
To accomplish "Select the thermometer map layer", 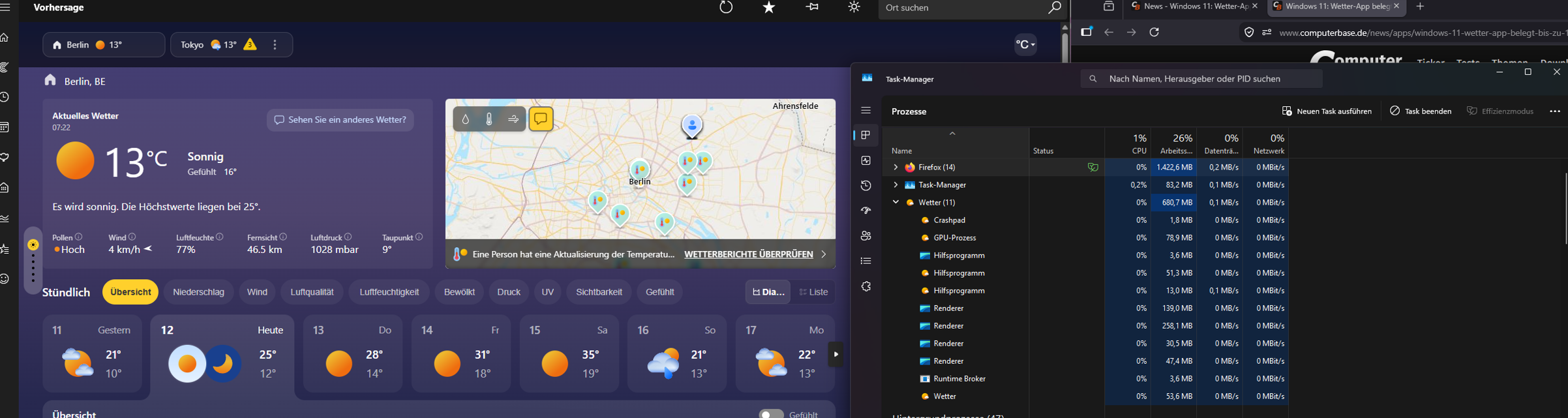I will [x=489, y=119].
